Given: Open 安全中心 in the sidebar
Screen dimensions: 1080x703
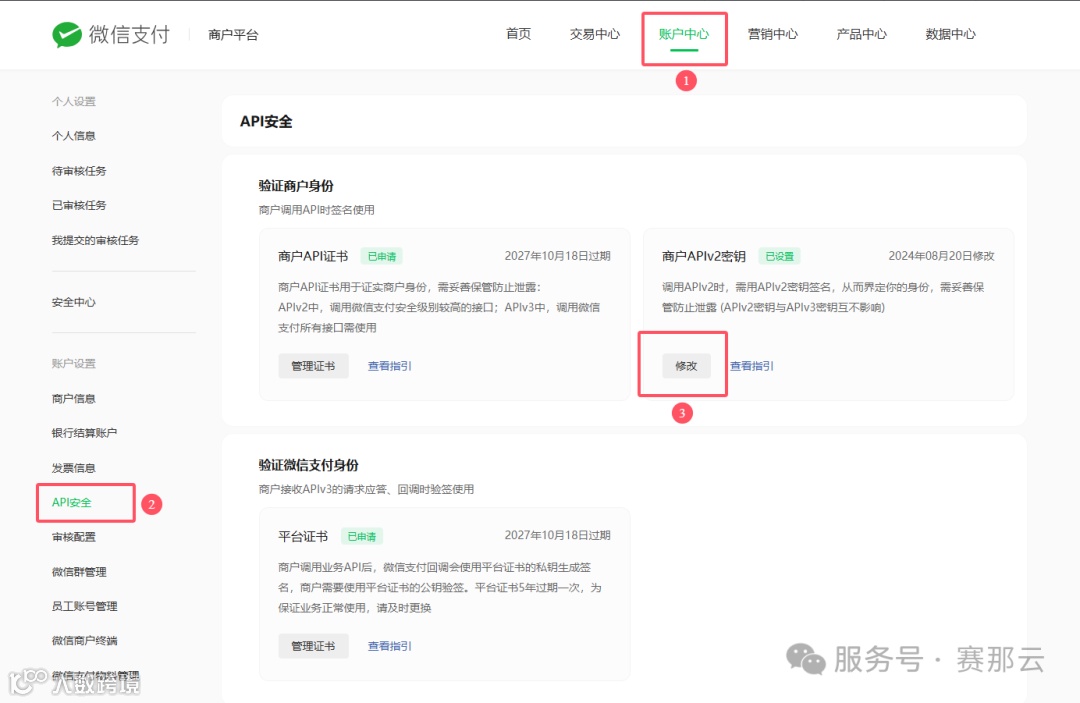Looking at the screenshot, I should pos(74,302).
